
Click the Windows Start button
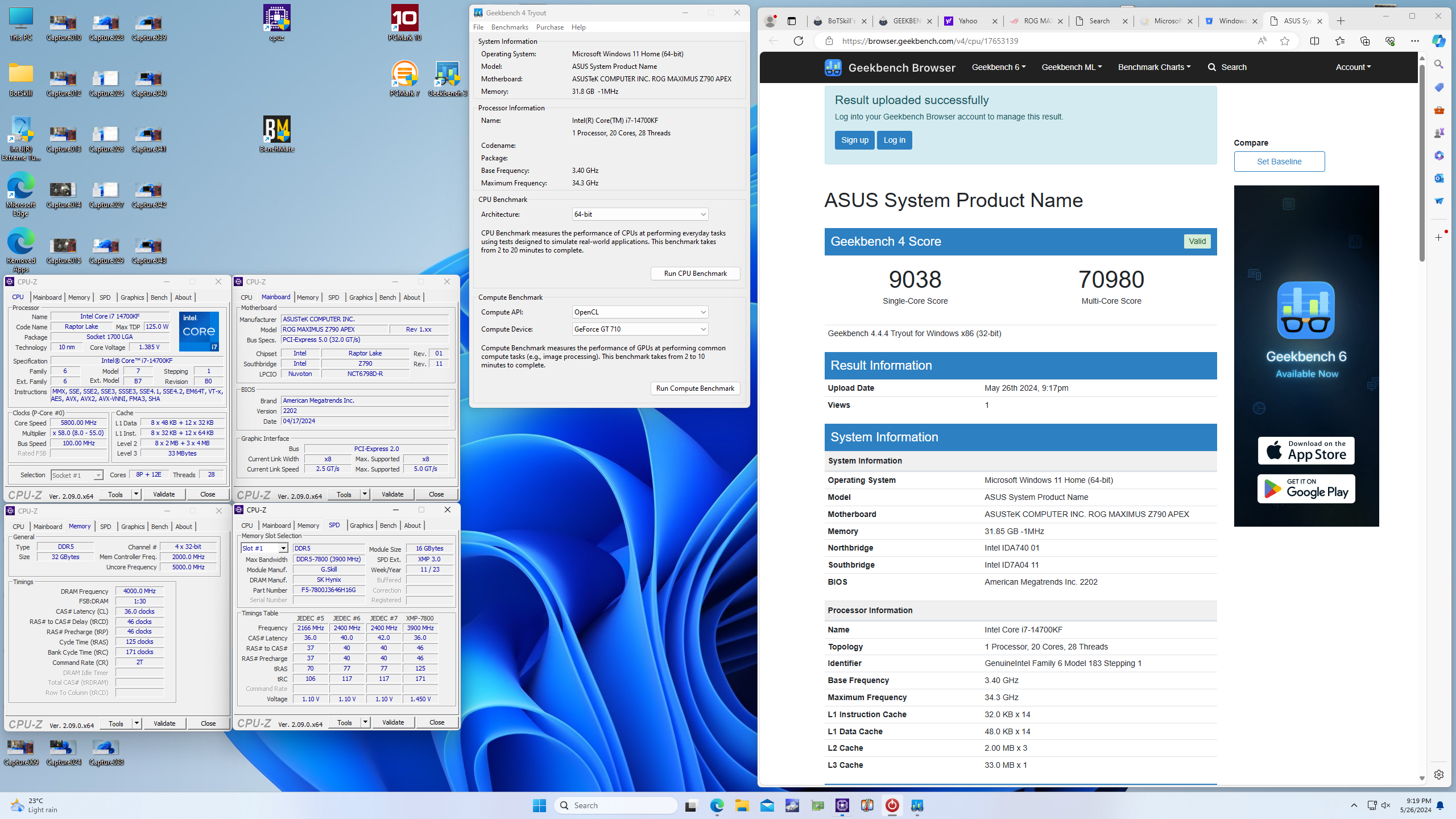click(539, 805)
